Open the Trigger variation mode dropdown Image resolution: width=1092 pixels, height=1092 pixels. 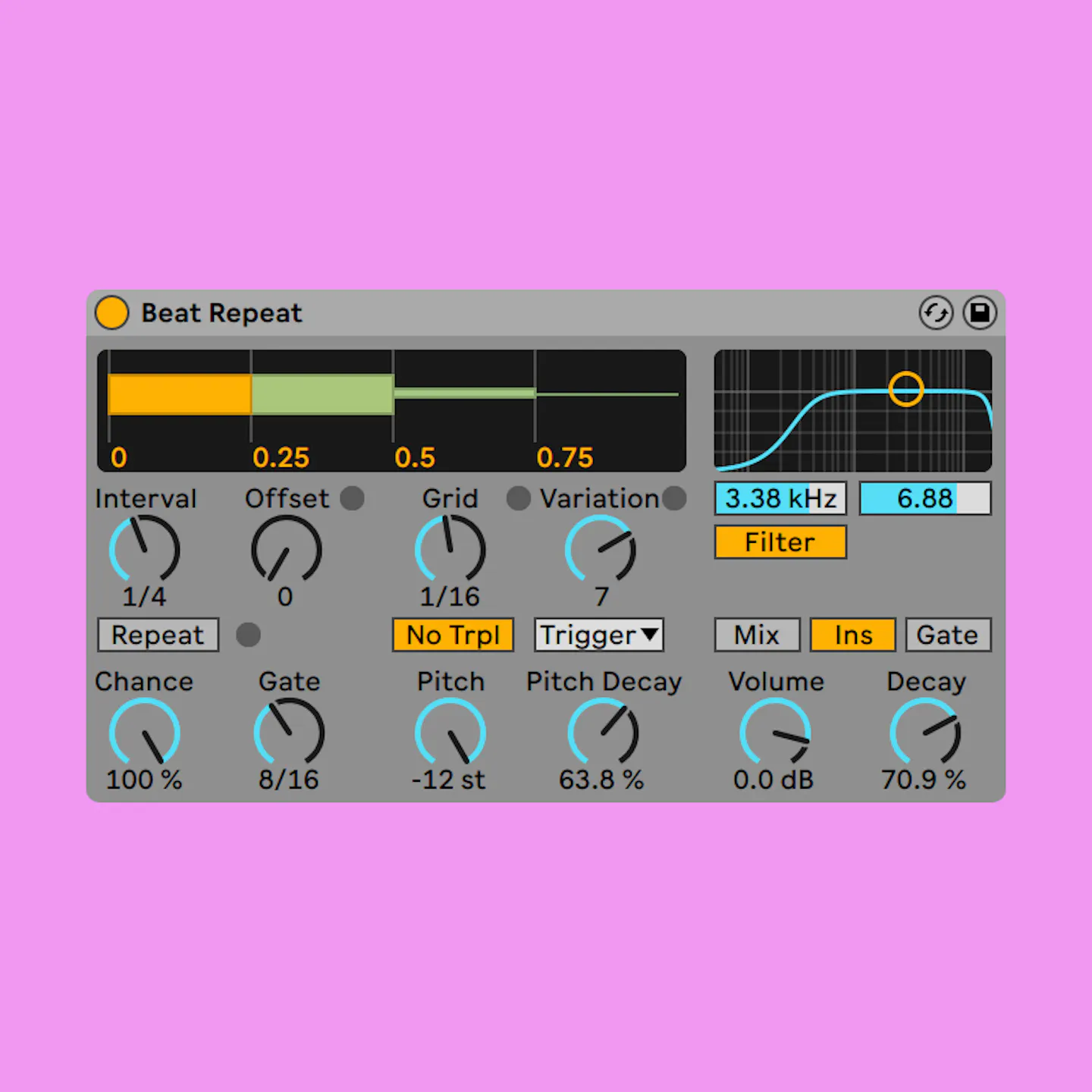coord(599,635)
